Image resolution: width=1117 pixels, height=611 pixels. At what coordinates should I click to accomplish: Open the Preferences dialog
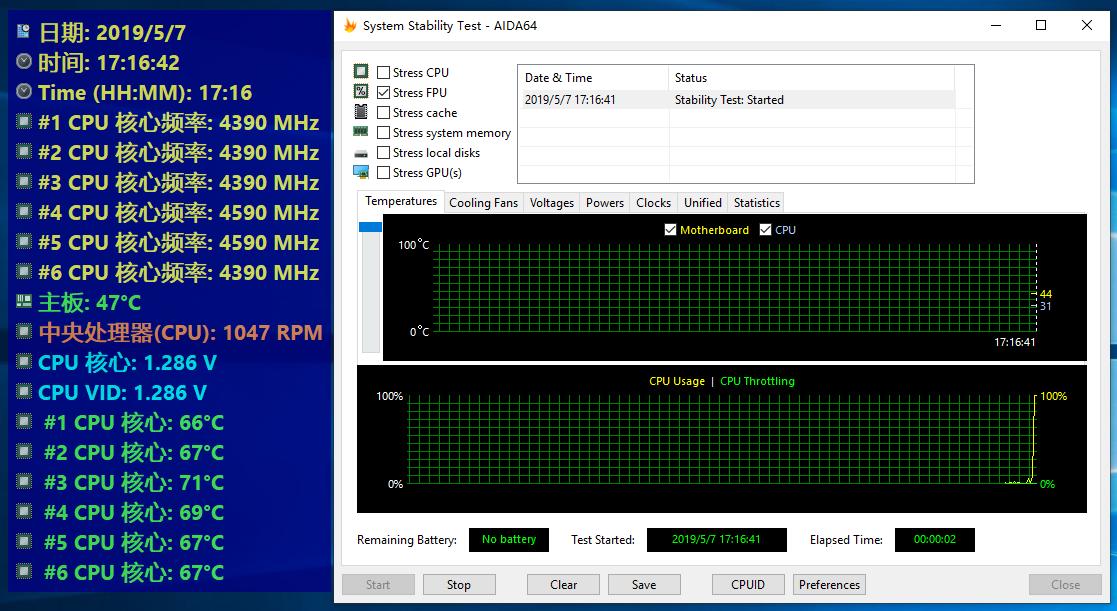tap(829, 585)
